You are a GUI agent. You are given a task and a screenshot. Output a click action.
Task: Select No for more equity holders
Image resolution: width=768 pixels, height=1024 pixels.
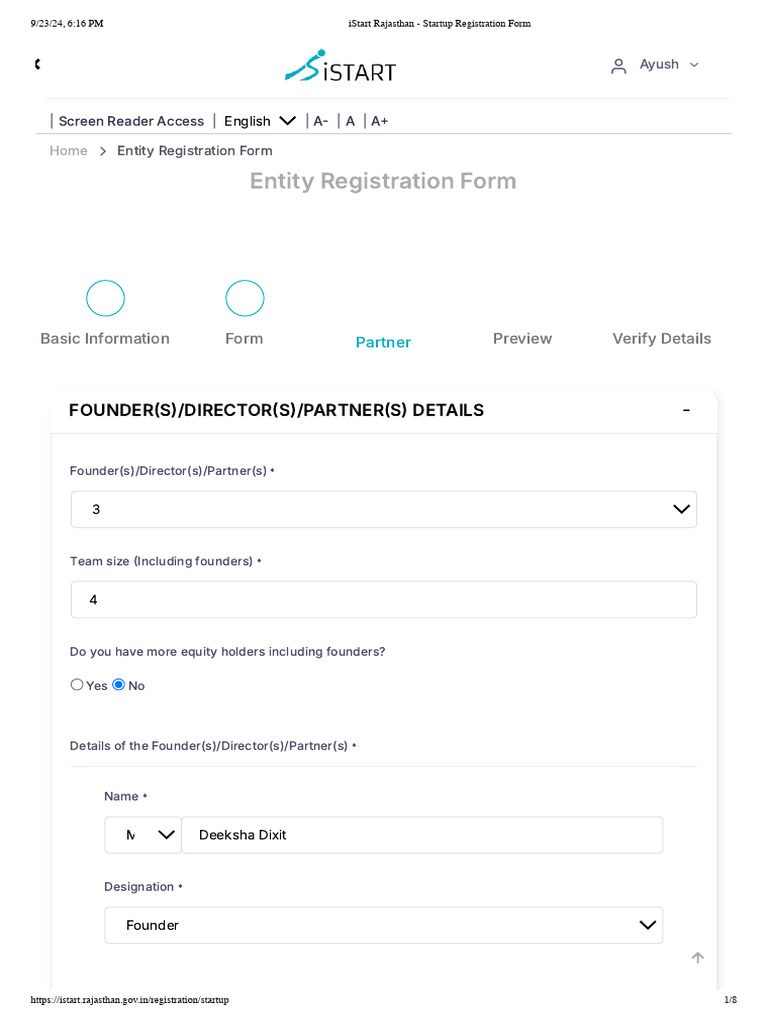119,684
